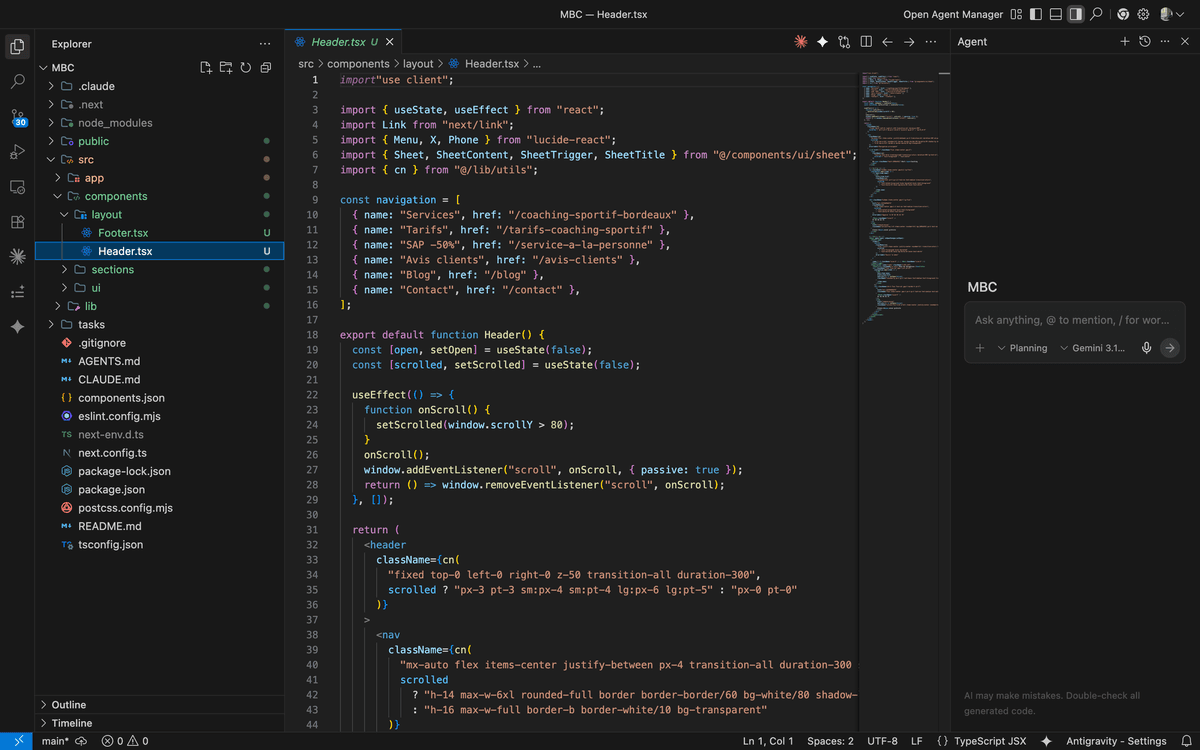Open the Source Control view with 30 badge
The image size is (1200, 750).
tap(17, 117)
